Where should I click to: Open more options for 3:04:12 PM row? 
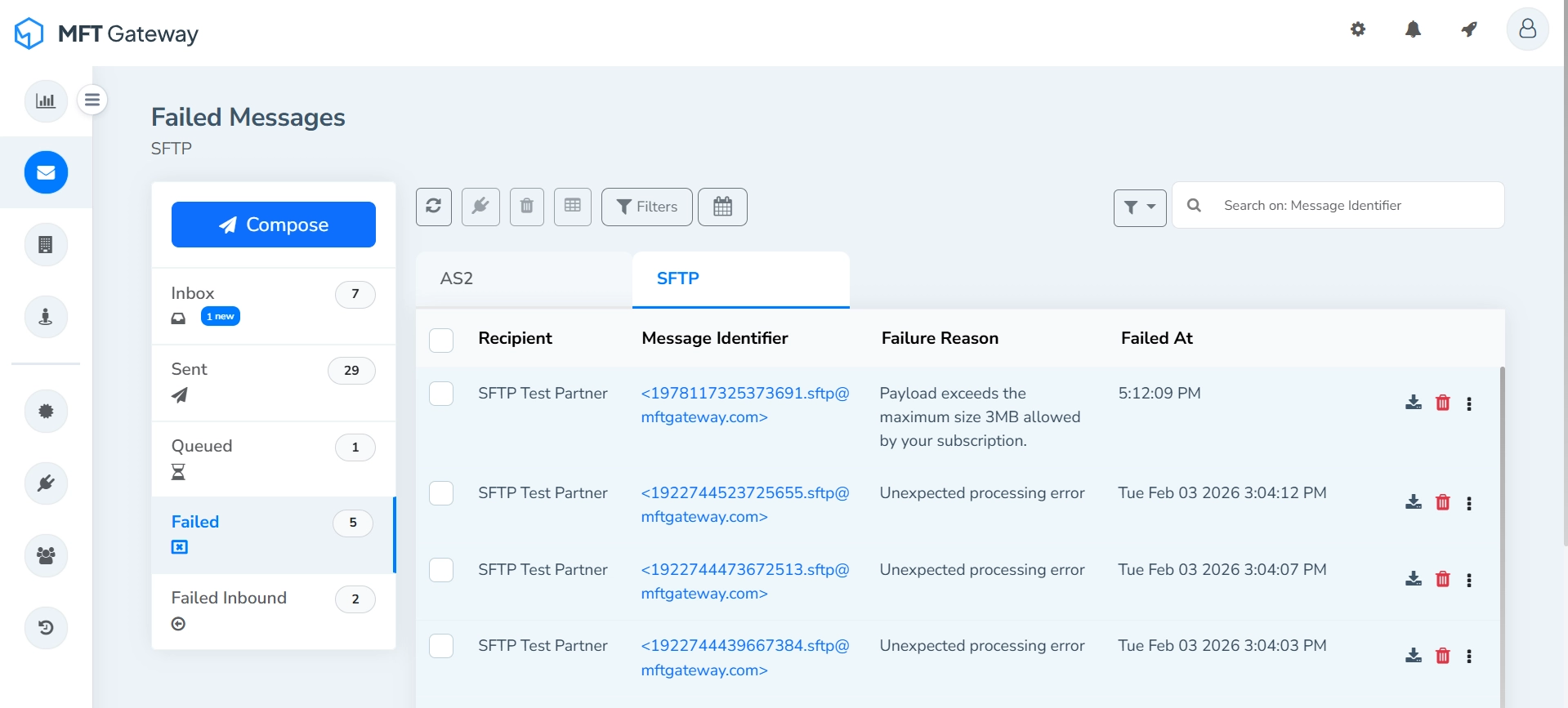pyautogui.click(x=1469, y=503)
